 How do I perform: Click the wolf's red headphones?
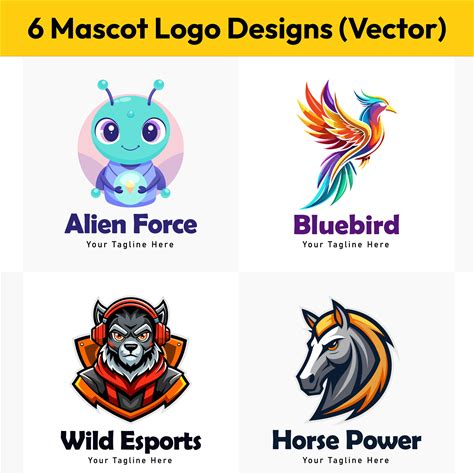131,323
